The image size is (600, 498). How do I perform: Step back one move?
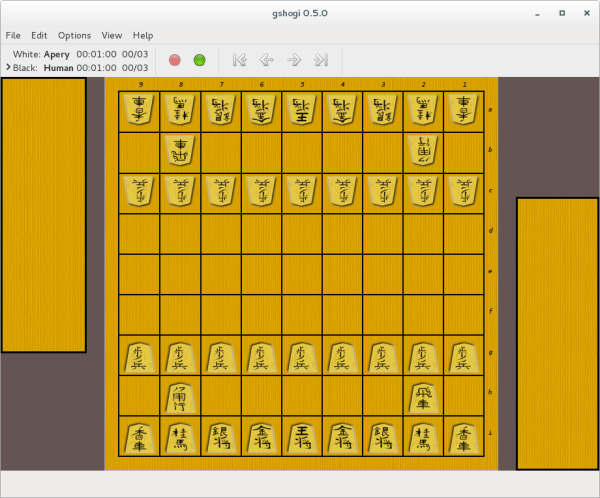coord(267,60)
